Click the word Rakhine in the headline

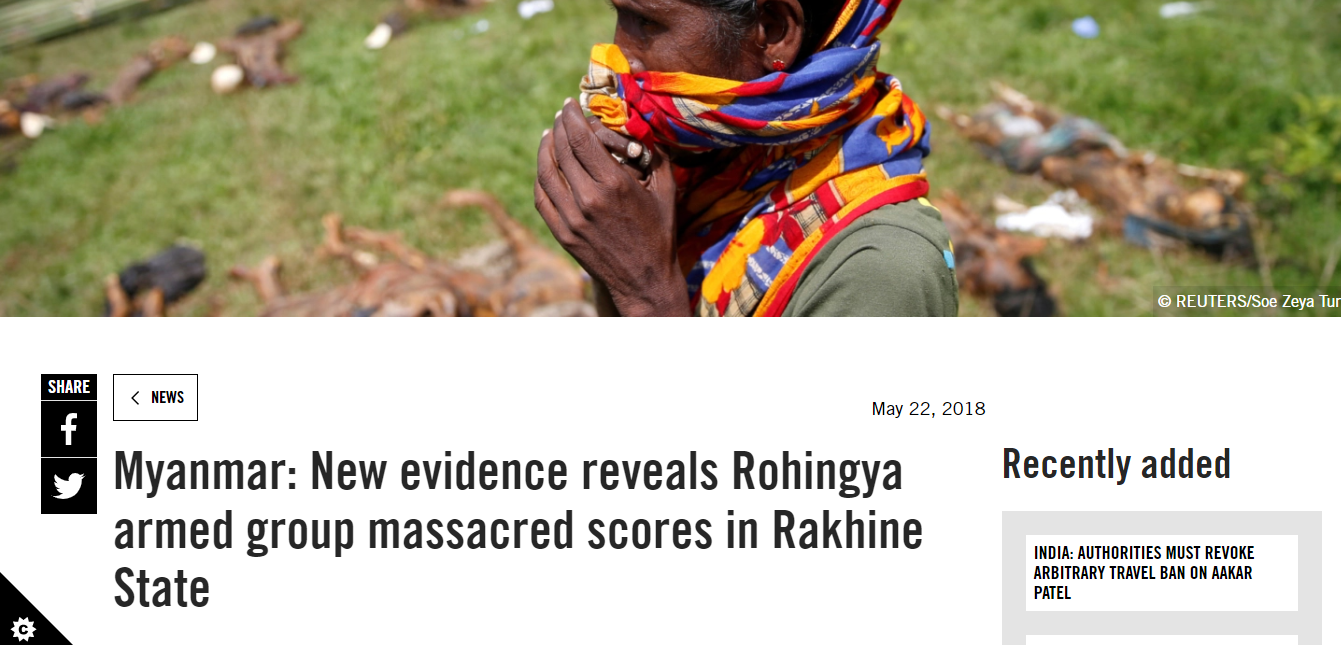847,531
